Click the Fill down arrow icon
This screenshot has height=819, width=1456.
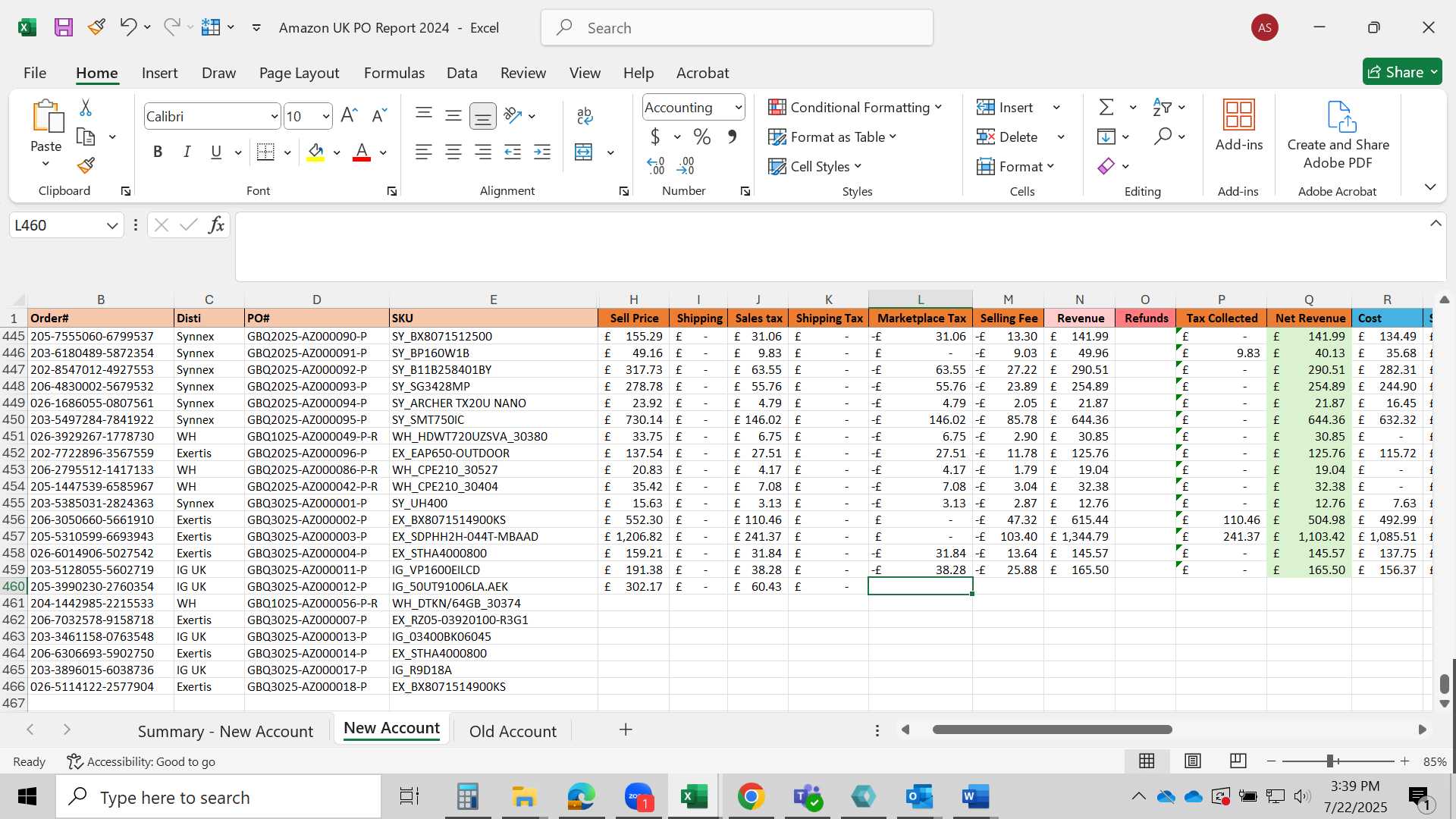pos(1106,137)
